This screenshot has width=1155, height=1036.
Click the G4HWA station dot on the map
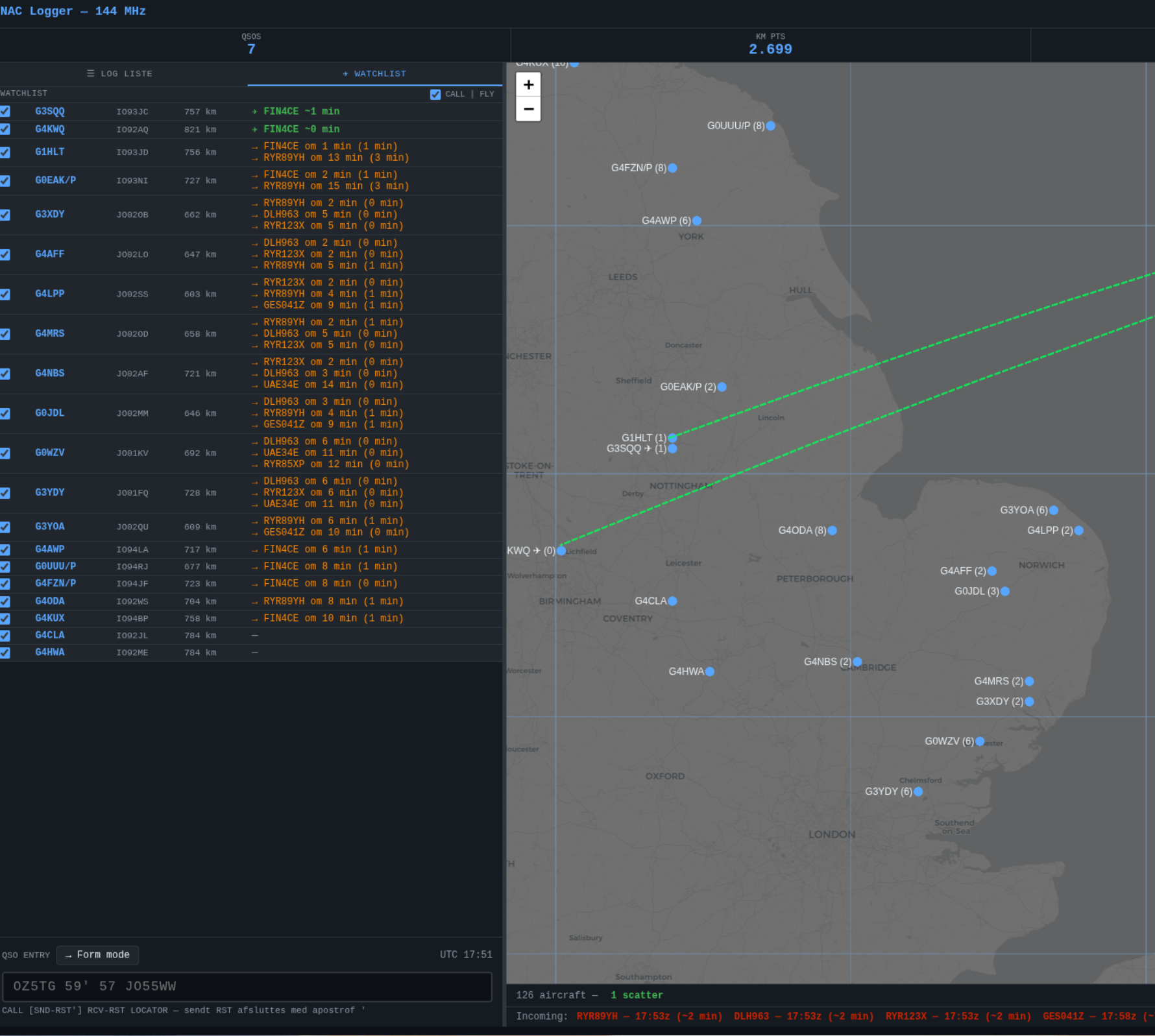tap(709, 671)
